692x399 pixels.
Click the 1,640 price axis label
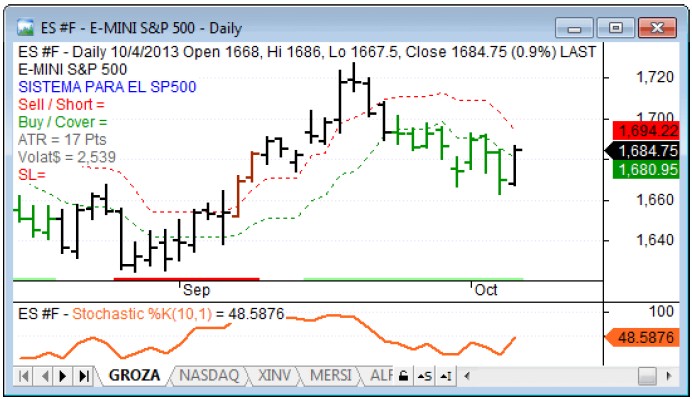click(x=654, y=240)
